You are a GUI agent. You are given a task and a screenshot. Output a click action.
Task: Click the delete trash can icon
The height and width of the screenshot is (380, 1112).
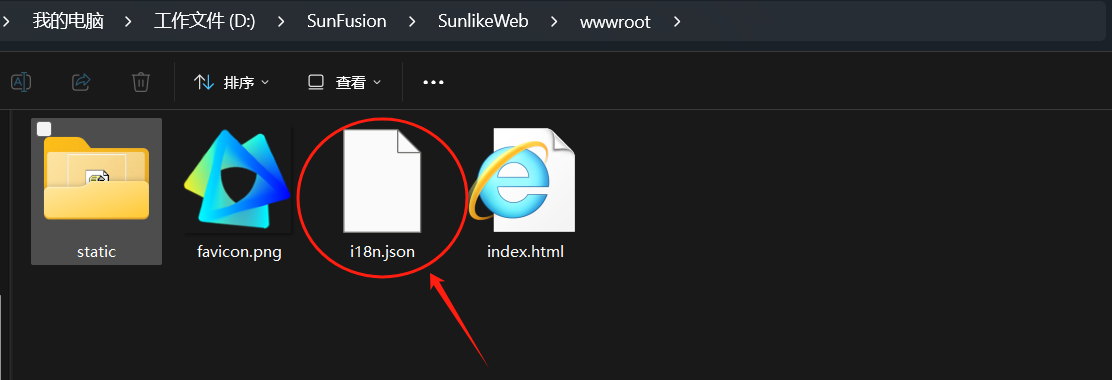pos(141,82)
